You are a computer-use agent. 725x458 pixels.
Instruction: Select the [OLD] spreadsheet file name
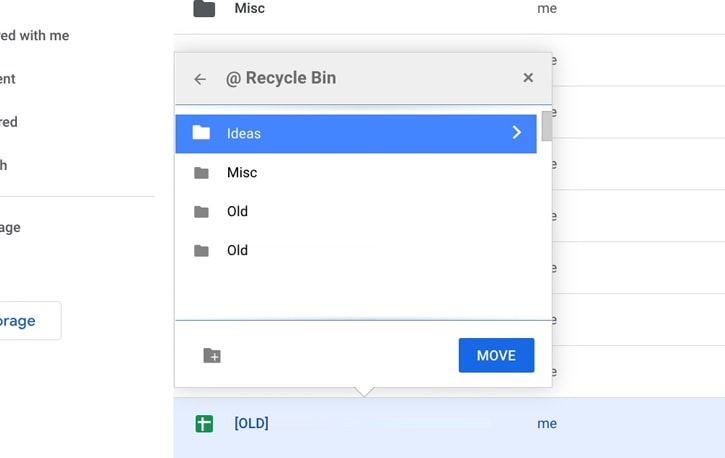click(252, 423)
